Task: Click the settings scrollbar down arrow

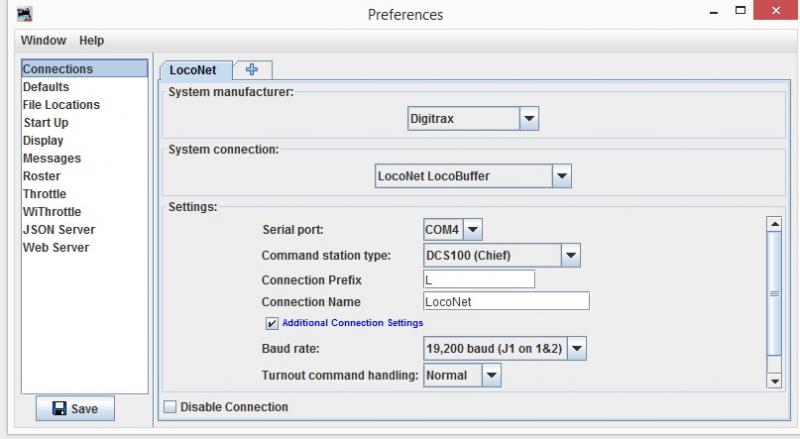Action: point(774,381)
